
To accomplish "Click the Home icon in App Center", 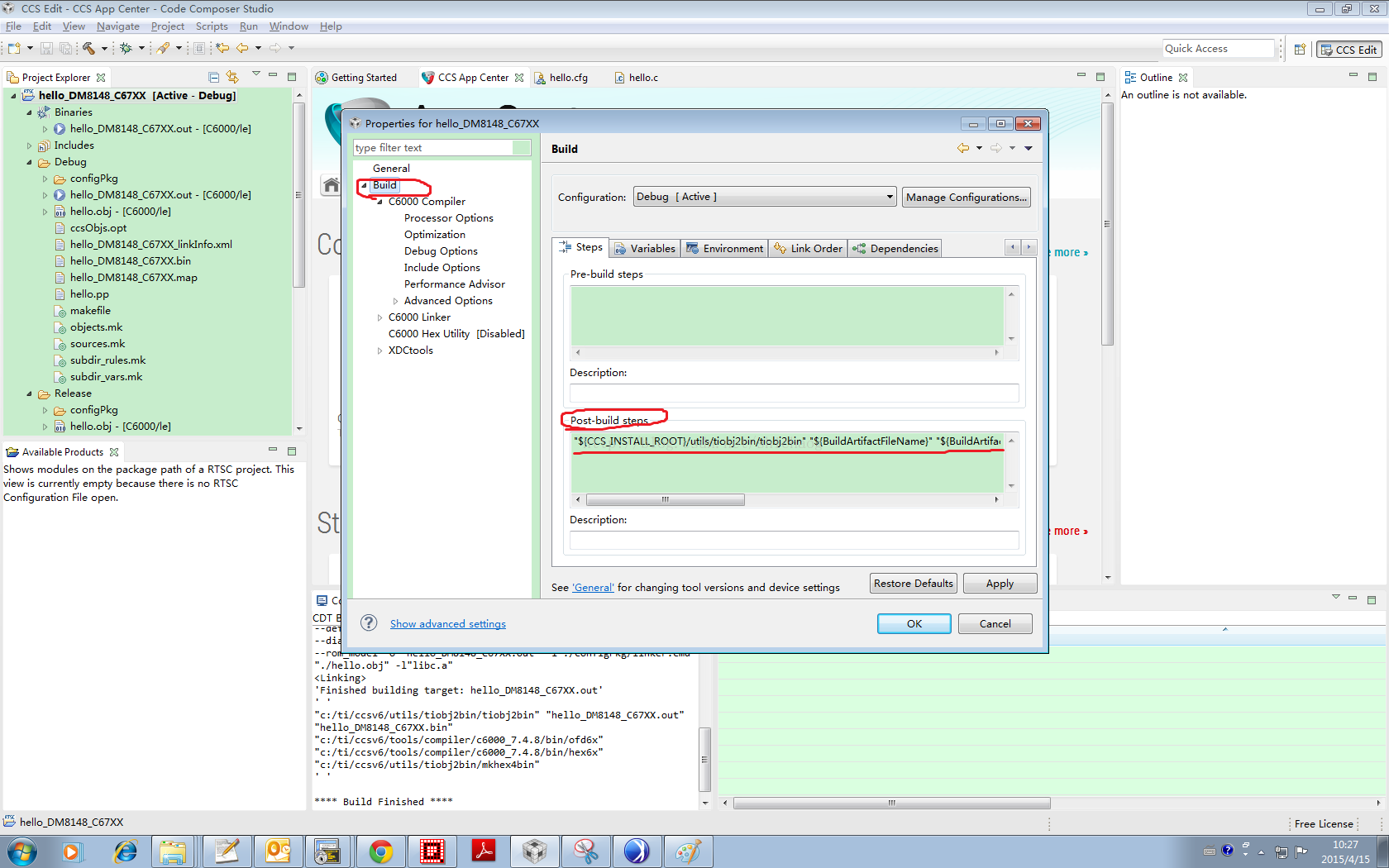I will [331, 184].
